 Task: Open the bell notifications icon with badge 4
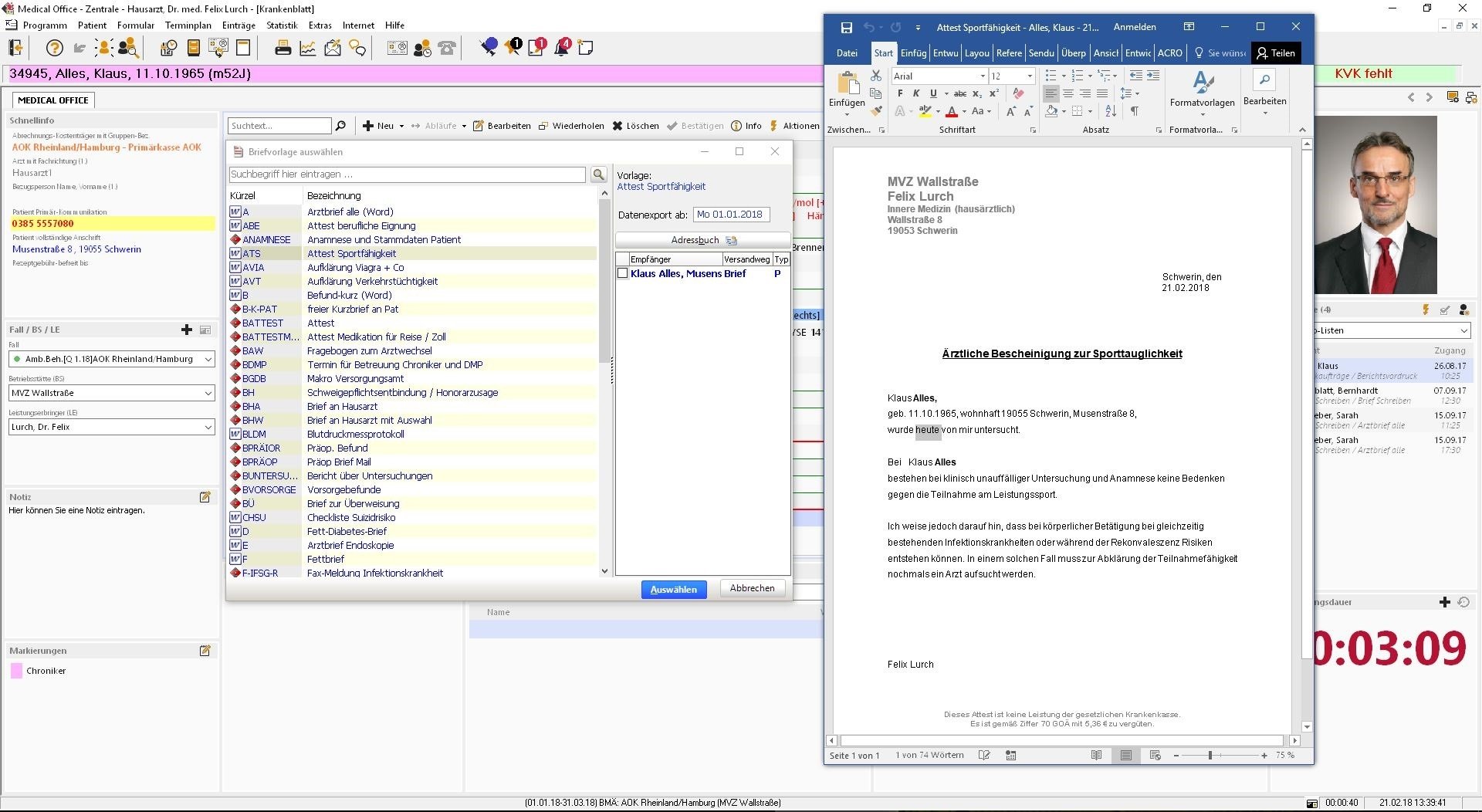(x=562, y=48)
